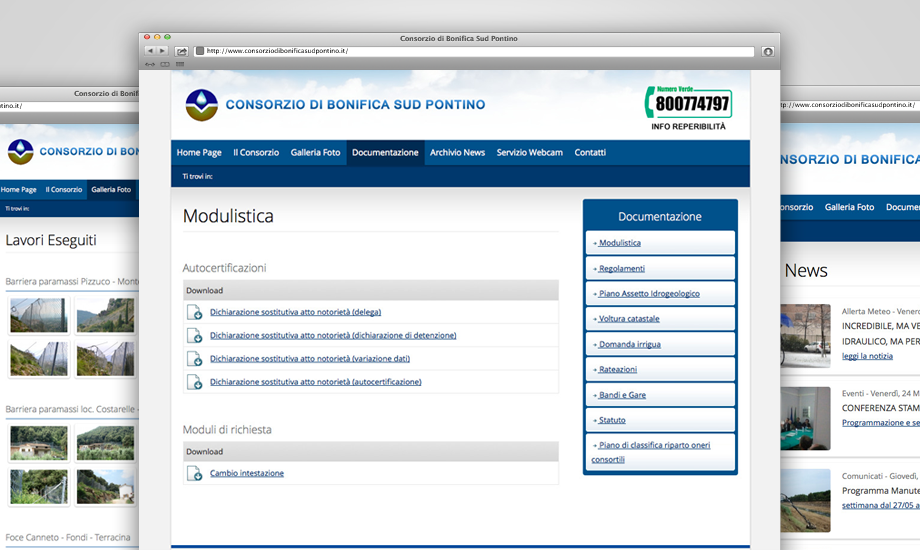Click the Consorzio logo in the left window

pyautogui.click(x=21, y=151)
